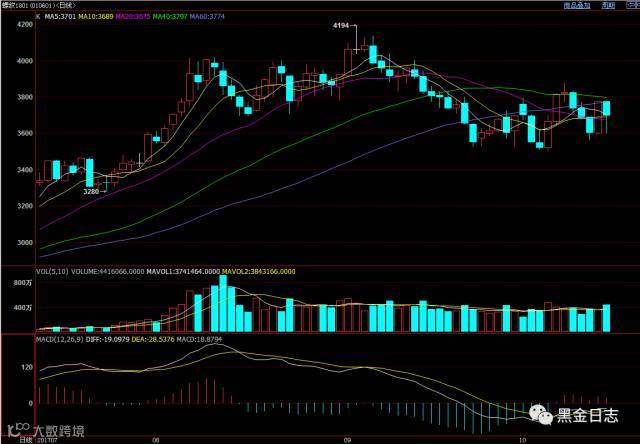Click the 4194 high price marker
This screenshot has height=444, width=640.
(341, 26)
